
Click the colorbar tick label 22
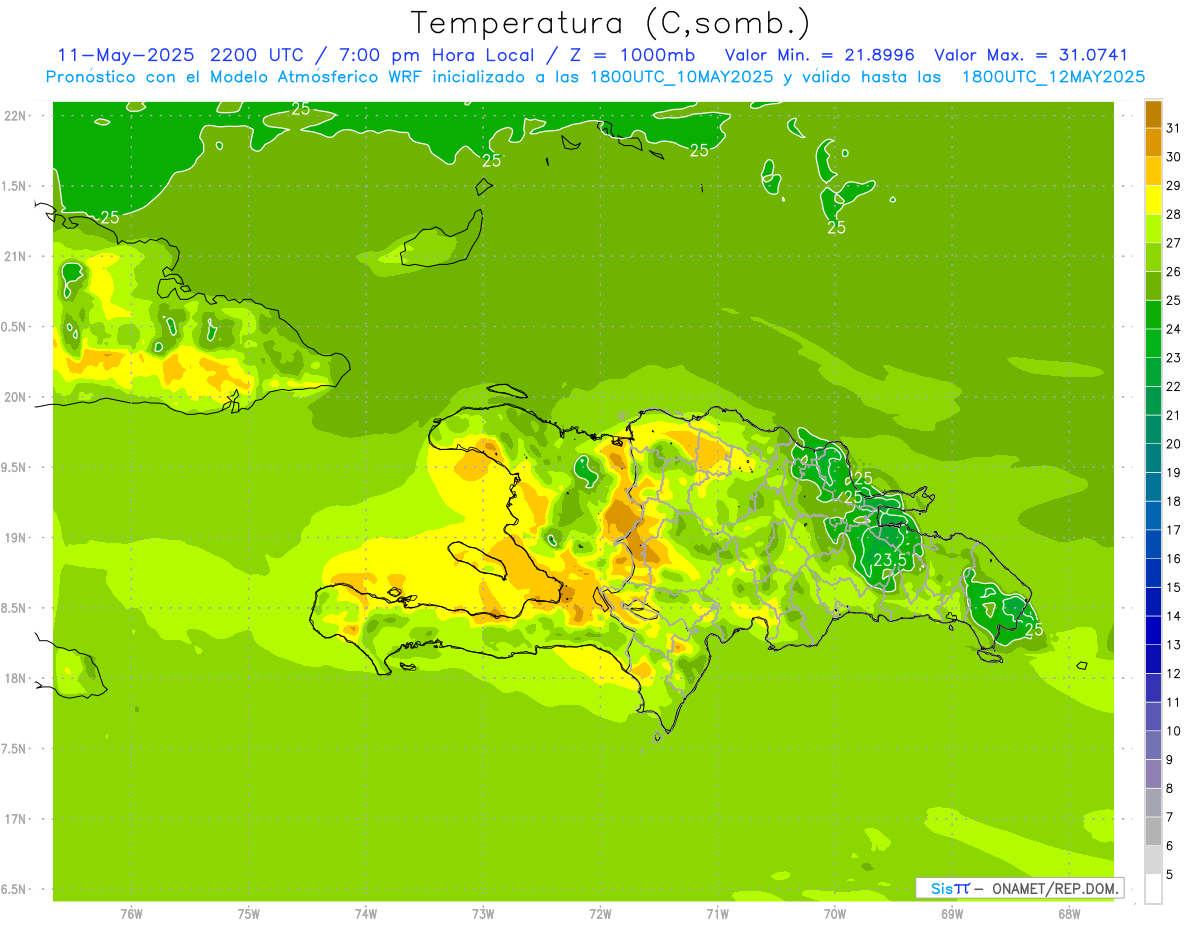[x=1173, y=386]
